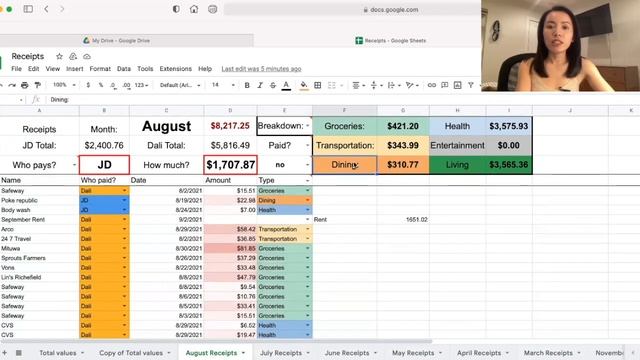Screen dimensions: 640x360
Task: Select the $1,707.87 How much cell
Action: pyautogui.click(x=230, y=165)
